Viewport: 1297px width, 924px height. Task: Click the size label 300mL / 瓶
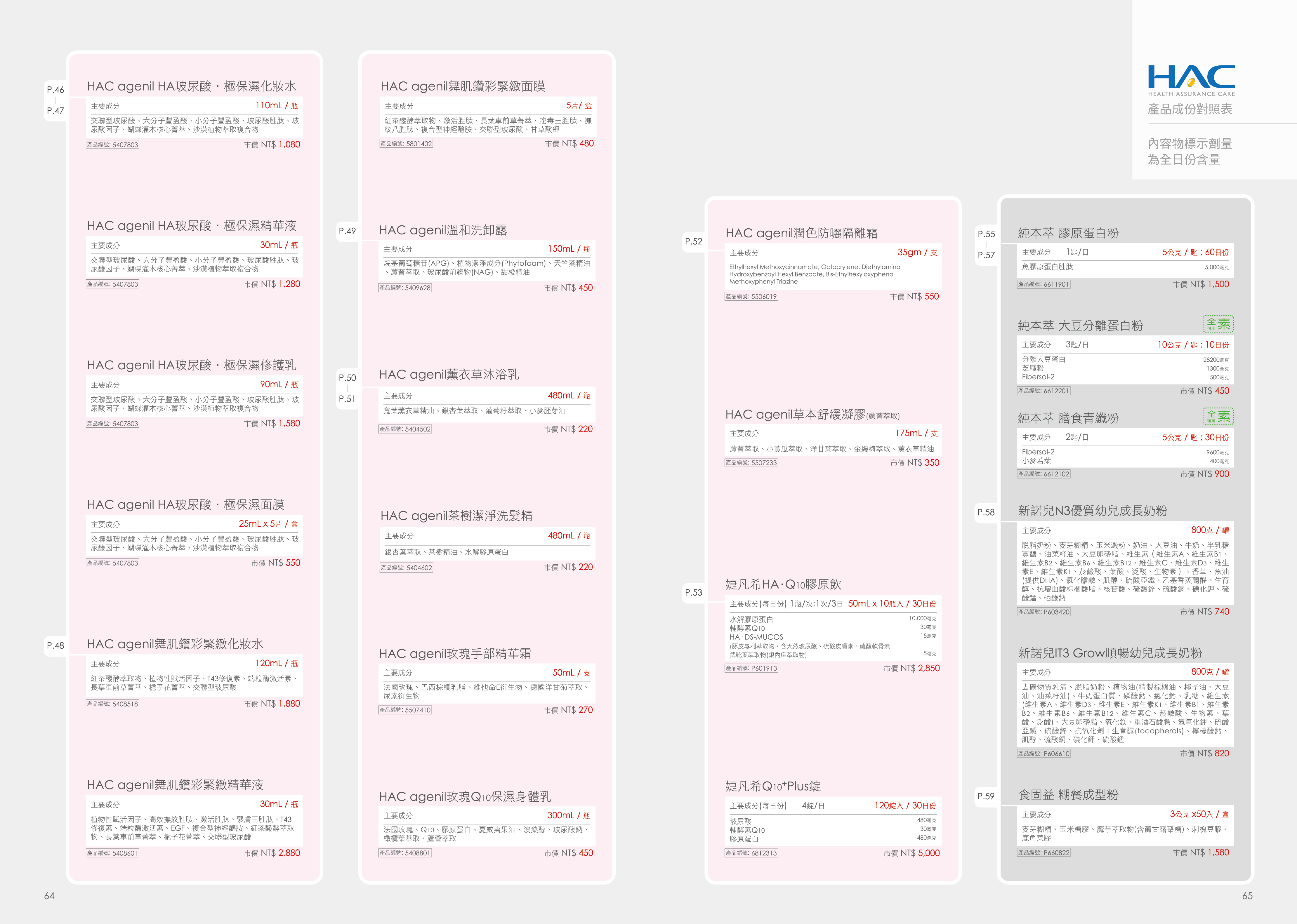tap(569, 815)
